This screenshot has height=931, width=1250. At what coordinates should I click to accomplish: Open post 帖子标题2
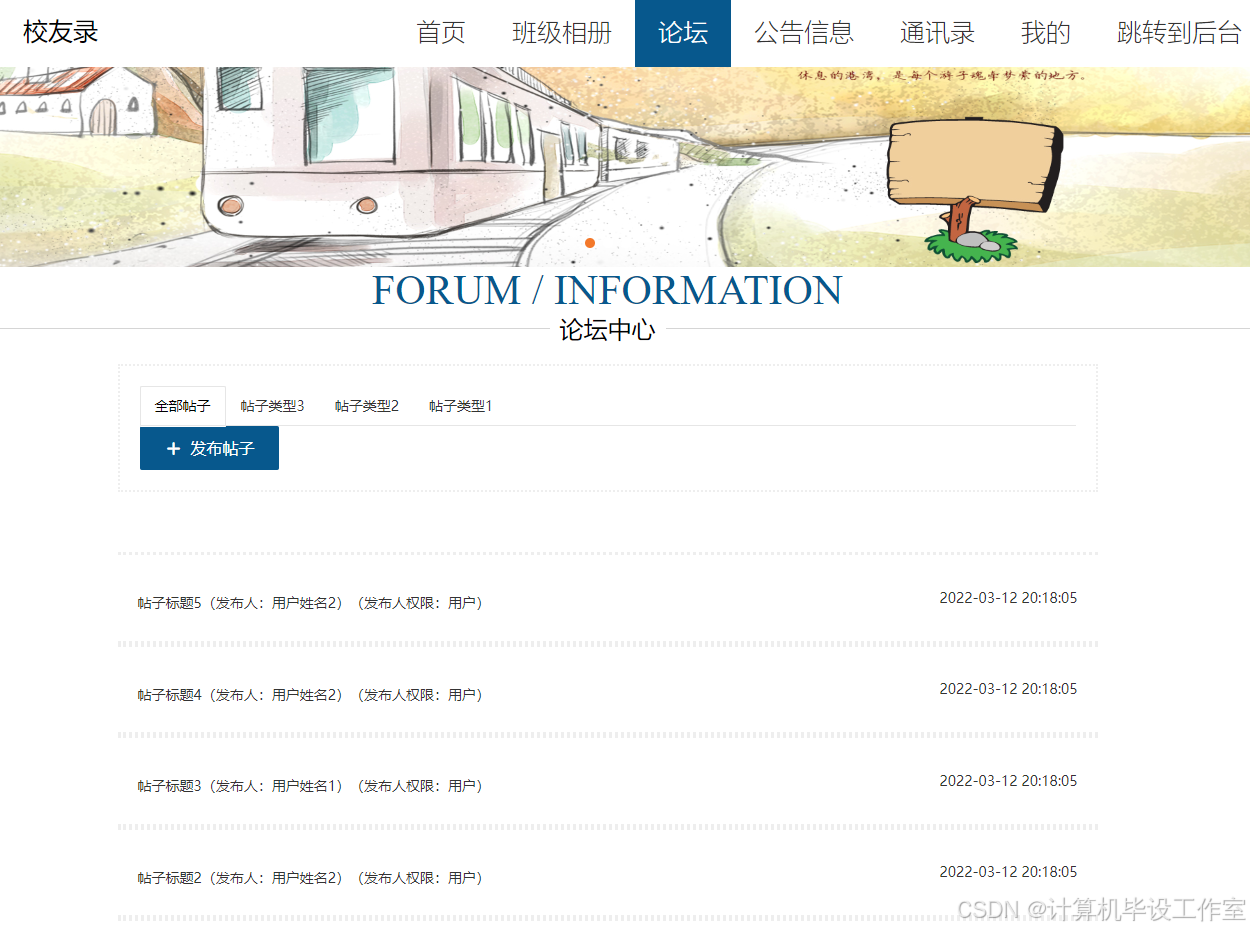tap(310, 878)
